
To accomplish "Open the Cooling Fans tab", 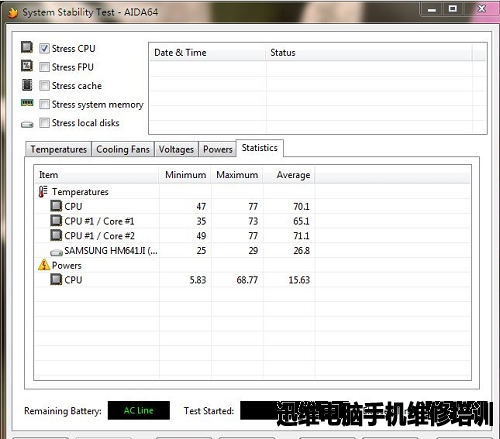I will [x=123, y=149].
